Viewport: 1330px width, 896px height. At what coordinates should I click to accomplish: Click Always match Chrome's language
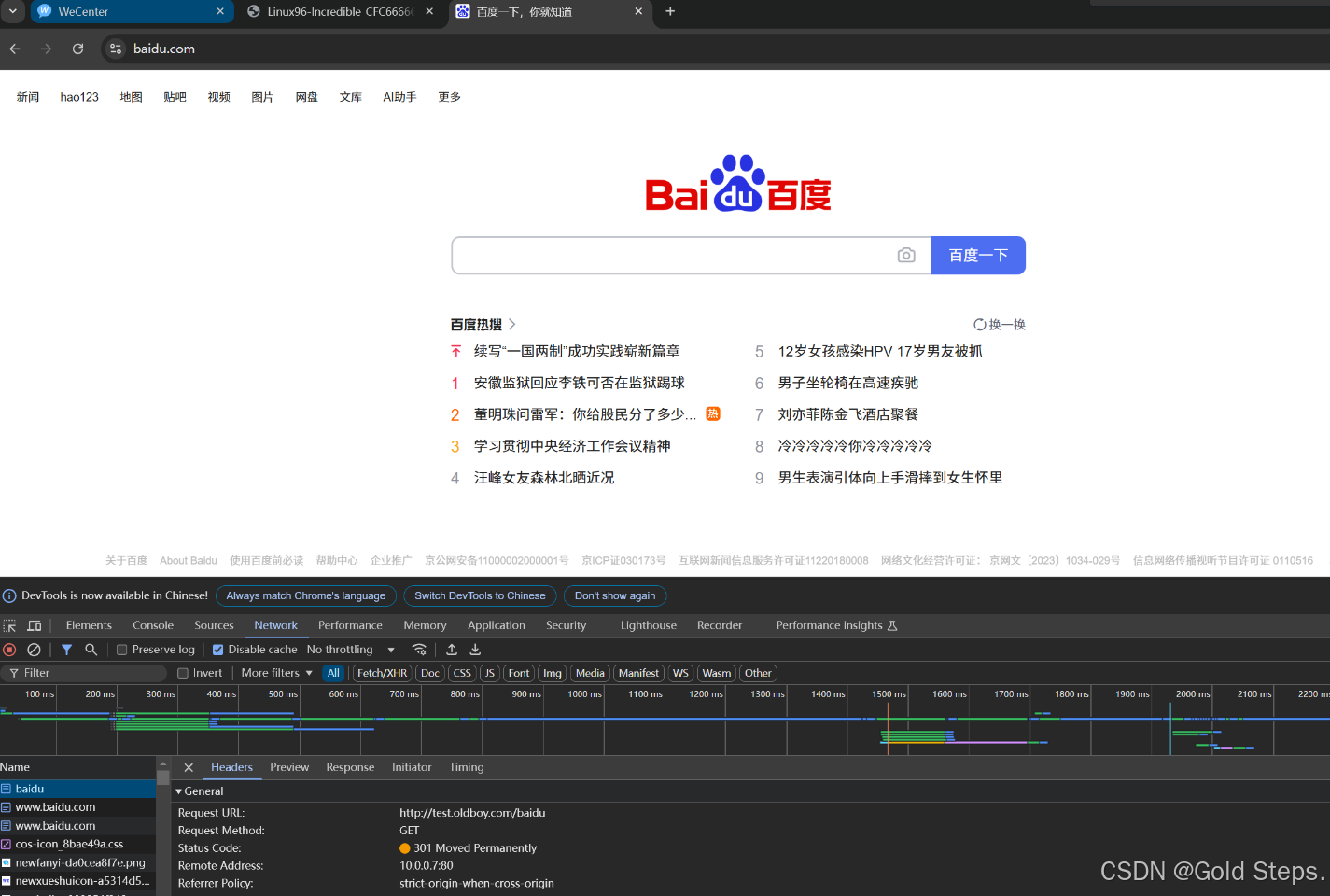click(306, 595)
